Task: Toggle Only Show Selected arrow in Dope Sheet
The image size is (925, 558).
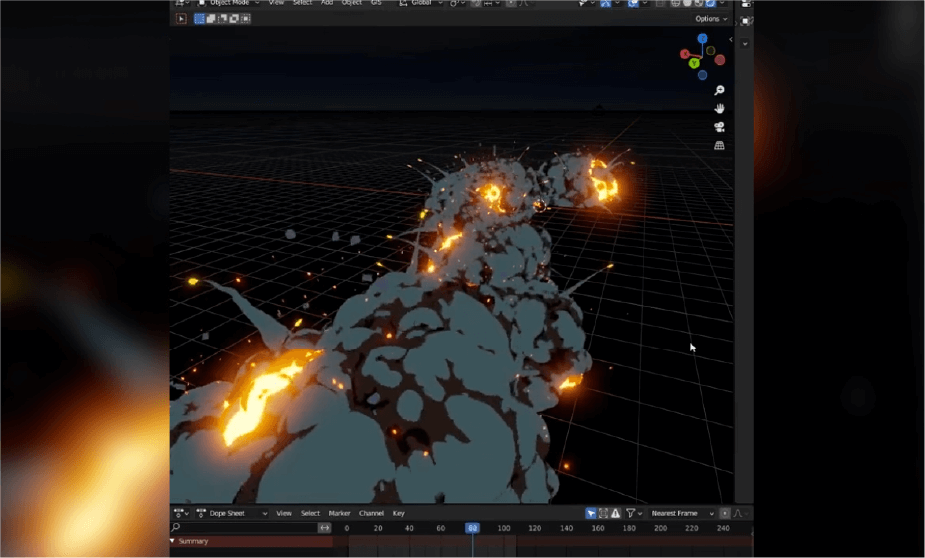Action: (591, 513)
